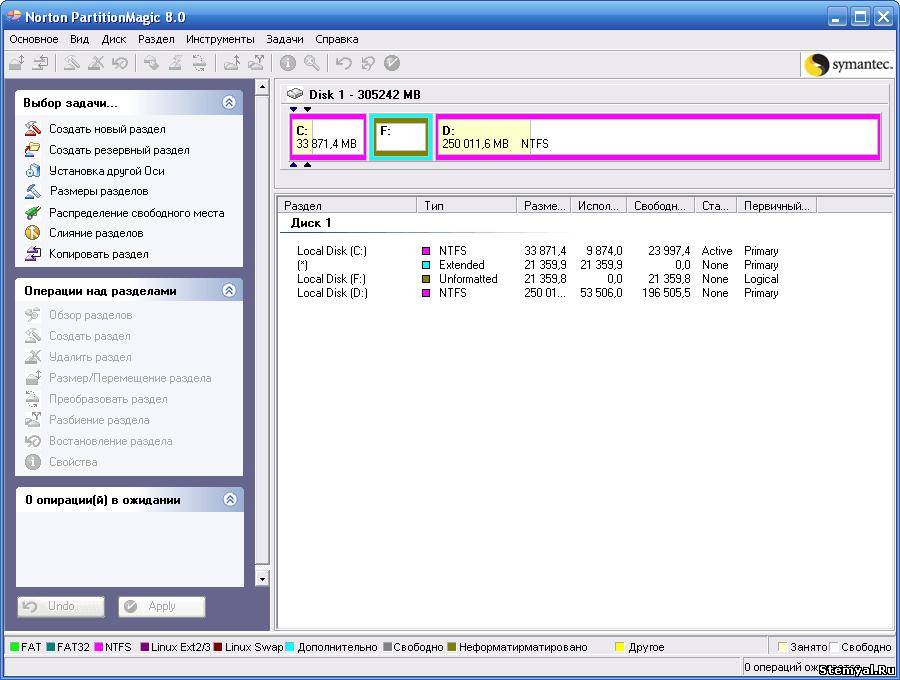Click the Create partition toolbar icon
The width and height of the screenshot is (900, 680).
tap(72, 63)
